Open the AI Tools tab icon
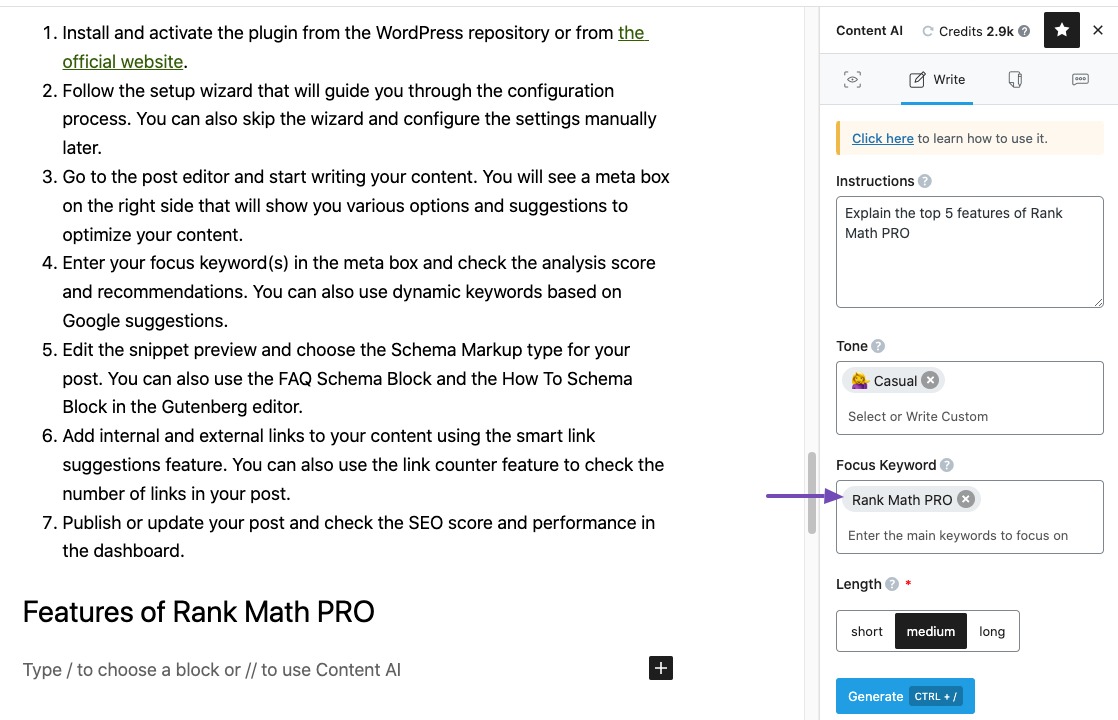 [1015, 79]
